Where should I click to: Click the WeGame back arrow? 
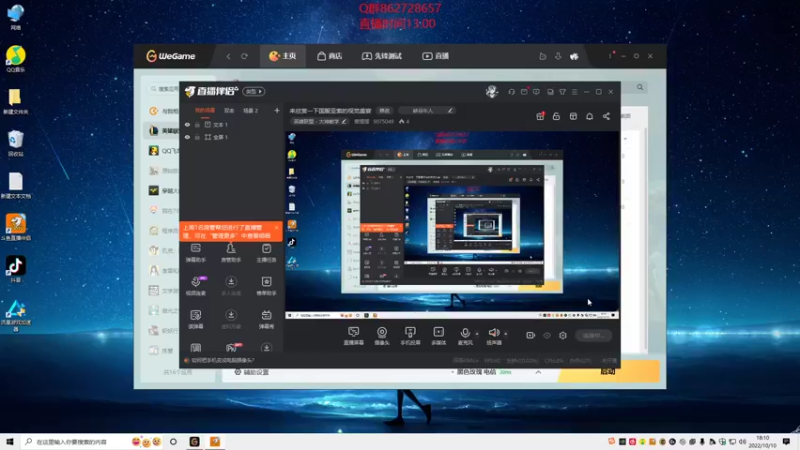(x=228, y=56)
